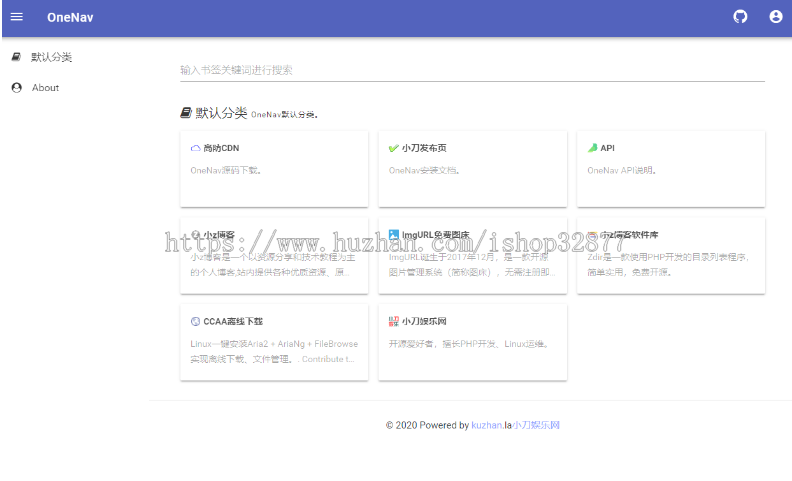Open About in the sidebar
The height and width of the screenshot is (481, 792).
tap(45, 88)
